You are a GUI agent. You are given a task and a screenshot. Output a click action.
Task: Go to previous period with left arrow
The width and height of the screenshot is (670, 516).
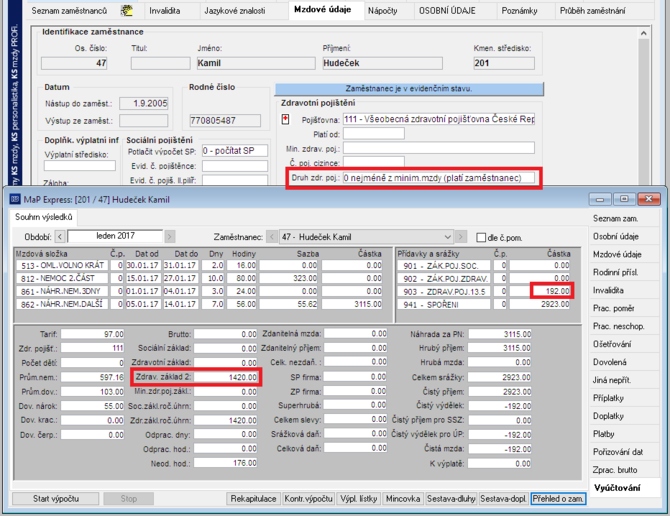pyautogui.click(x=60, y=236)
